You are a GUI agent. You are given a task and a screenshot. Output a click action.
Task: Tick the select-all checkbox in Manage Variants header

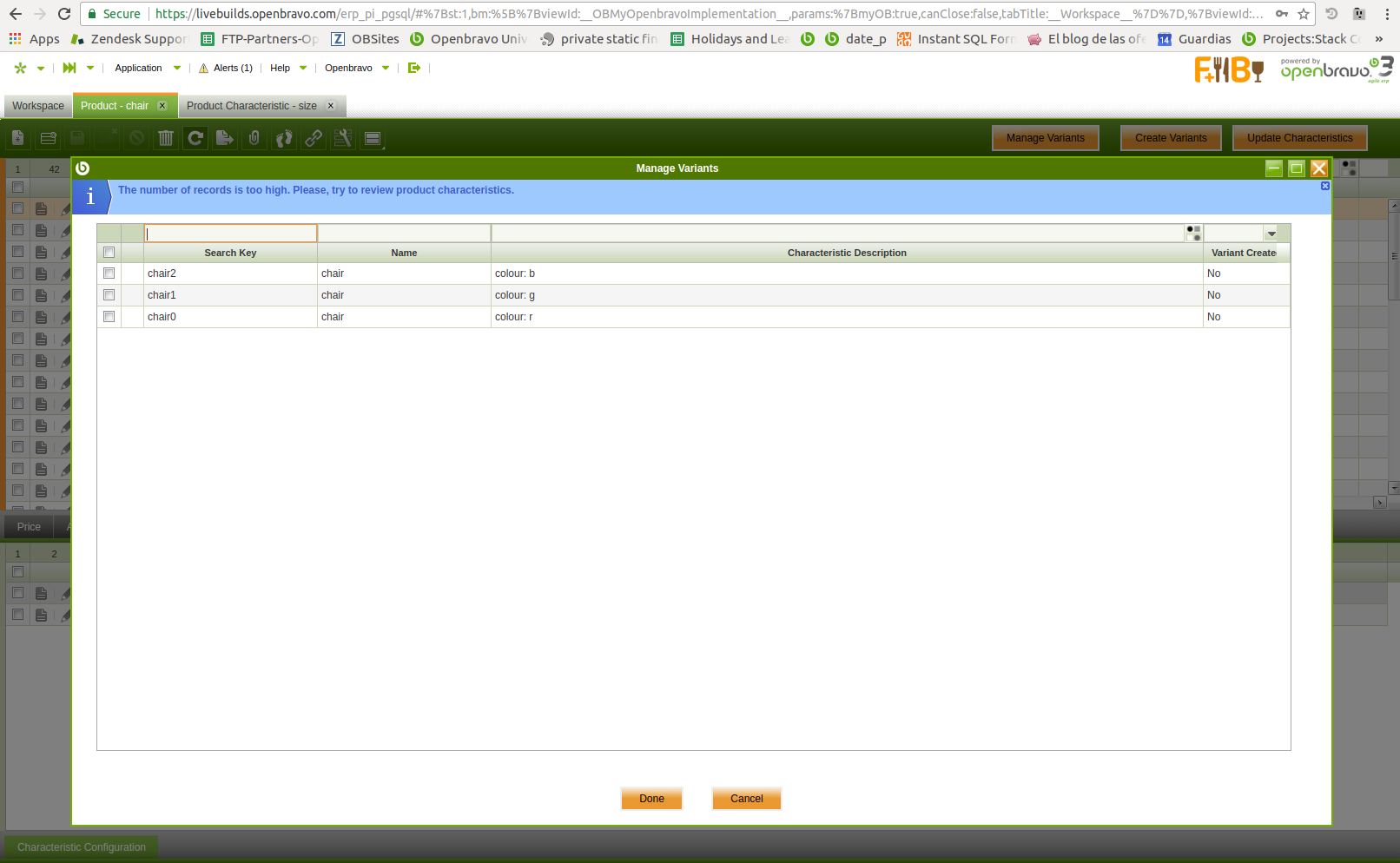(109, 253)
